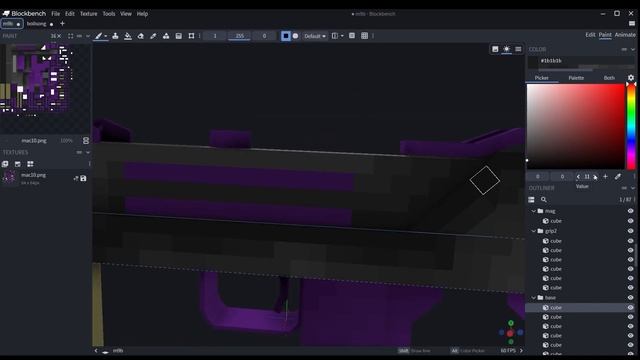Hide the mag group eye icon
The width and height of the screenshot is (640, 360).
point(631,211)
